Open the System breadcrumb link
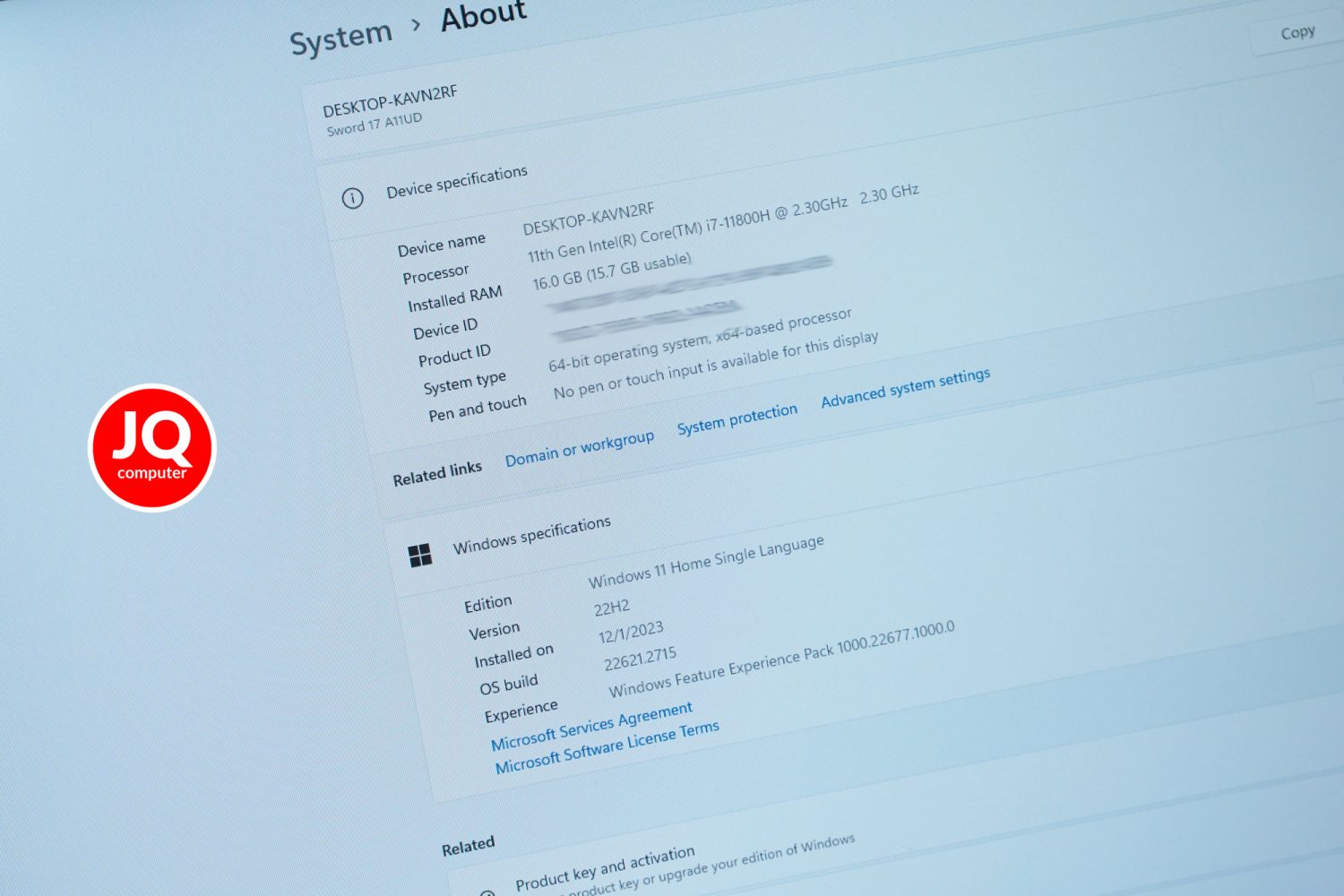Screen dimensions: 1344x896 340,39
